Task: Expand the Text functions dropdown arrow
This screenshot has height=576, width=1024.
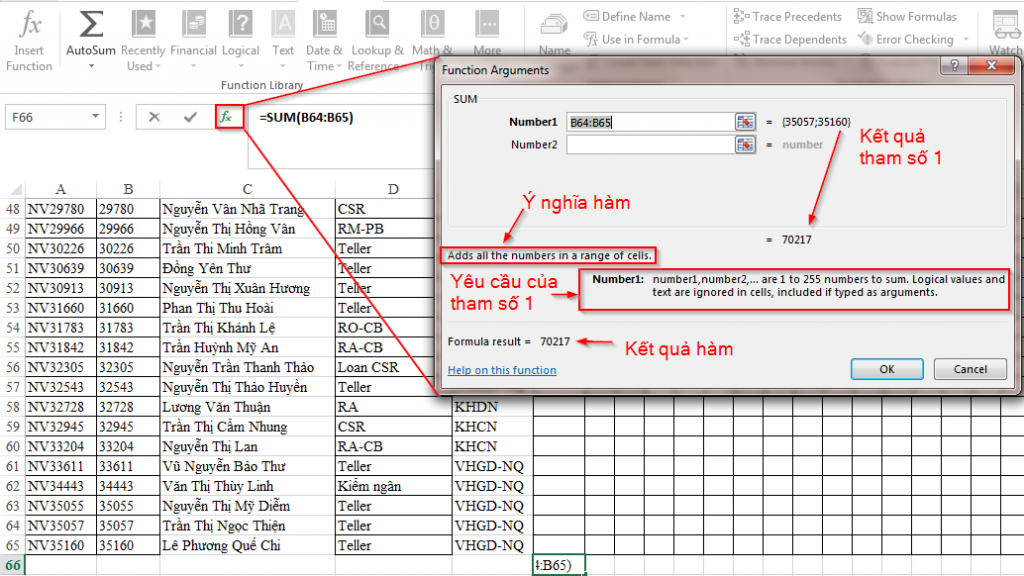Action: coord(283,66)
